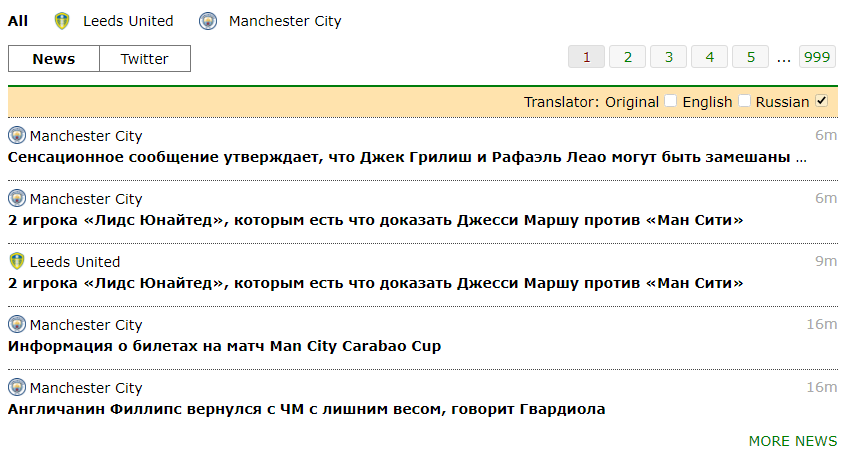Tick the English translator checkbox
Image resolution: width=859 pixels, height=462 pixels.
point(744,101)
